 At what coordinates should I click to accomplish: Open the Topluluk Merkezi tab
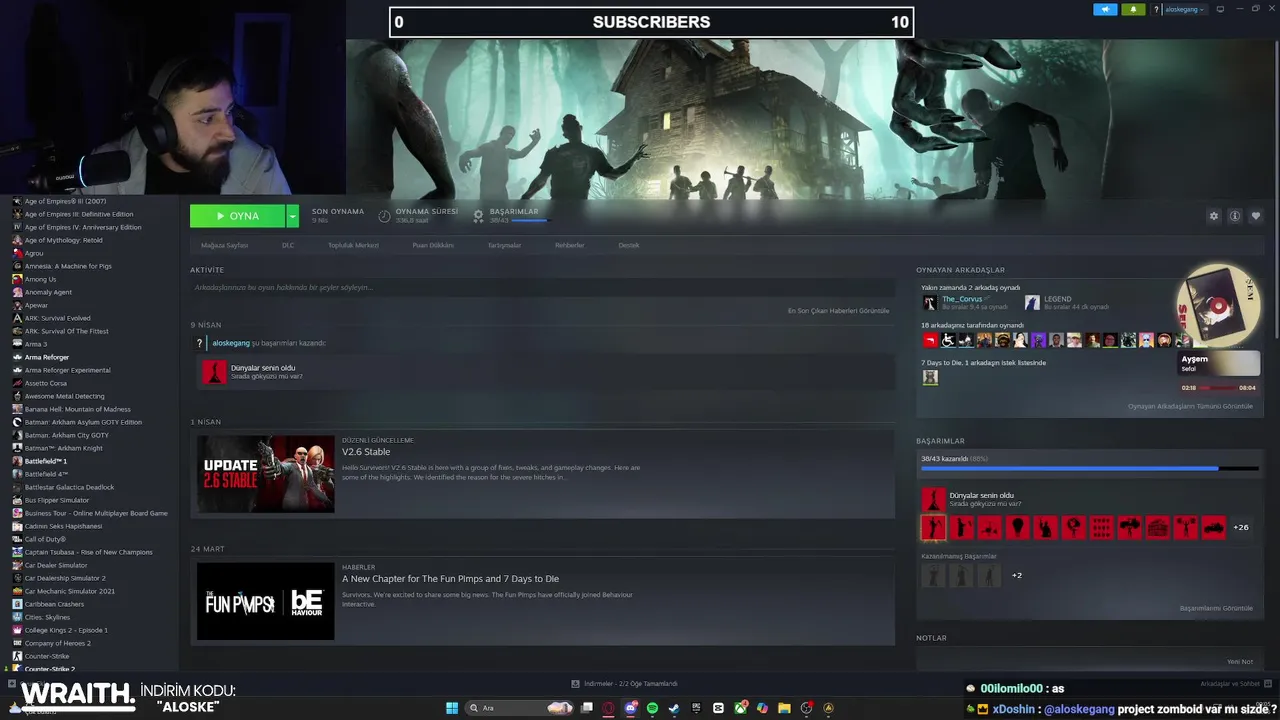353,245
